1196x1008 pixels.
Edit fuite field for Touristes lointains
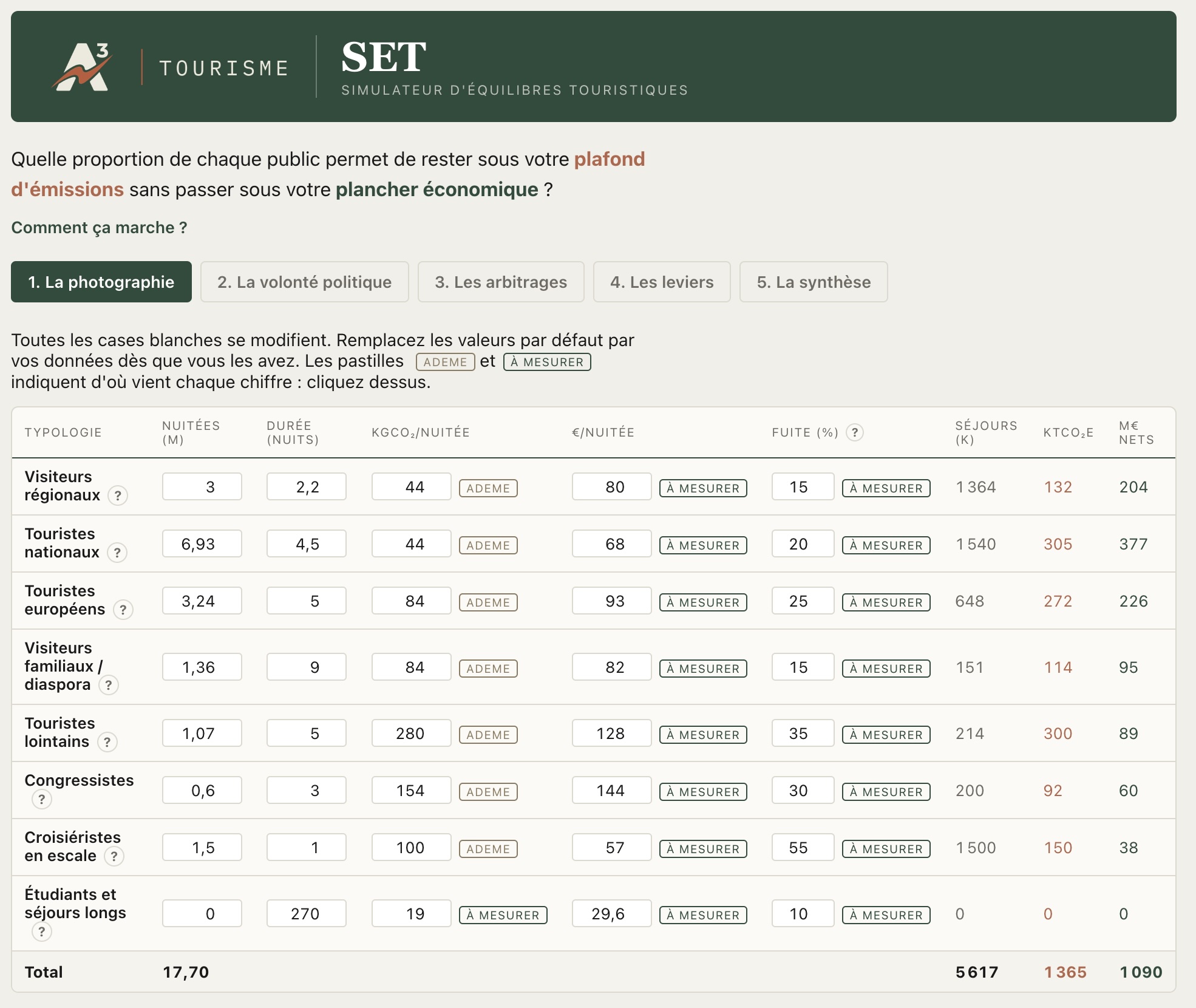click(x=803, y=734)
